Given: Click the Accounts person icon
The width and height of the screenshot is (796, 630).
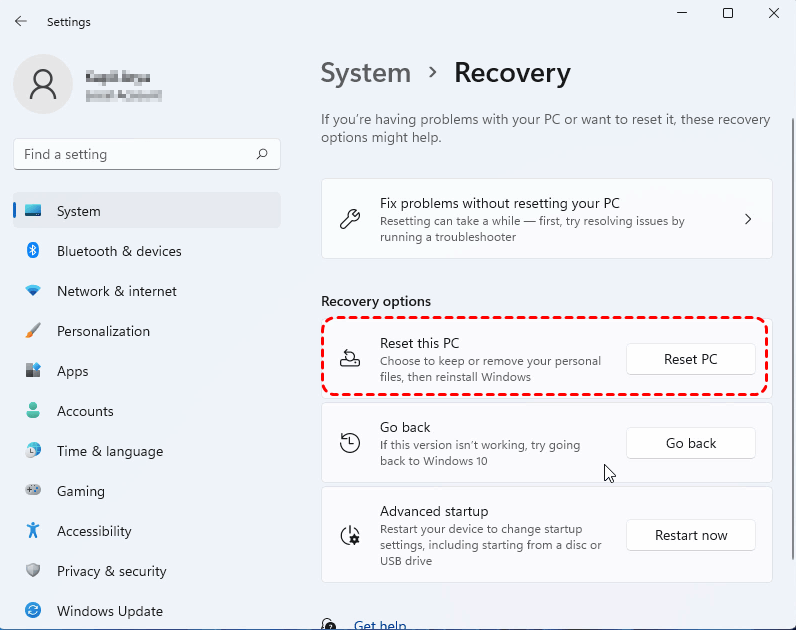Looking at the screenshot, I should (33, 410).
